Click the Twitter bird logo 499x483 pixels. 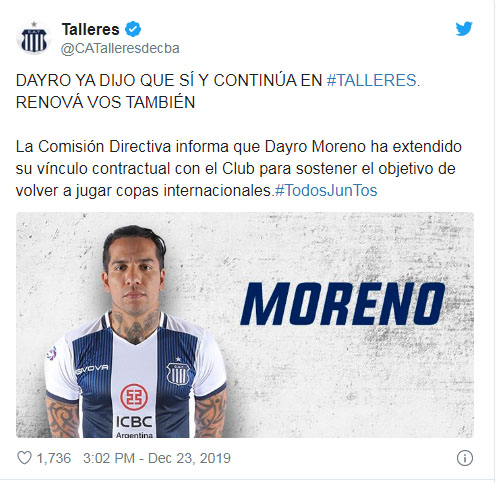coord(464,29)
